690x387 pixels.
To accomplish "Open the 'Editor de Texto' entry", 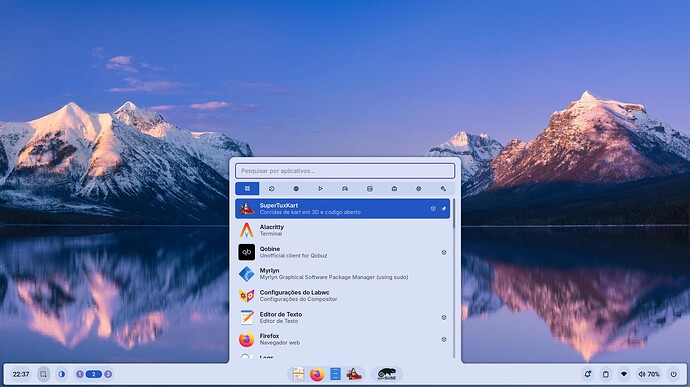I will 342,317.
